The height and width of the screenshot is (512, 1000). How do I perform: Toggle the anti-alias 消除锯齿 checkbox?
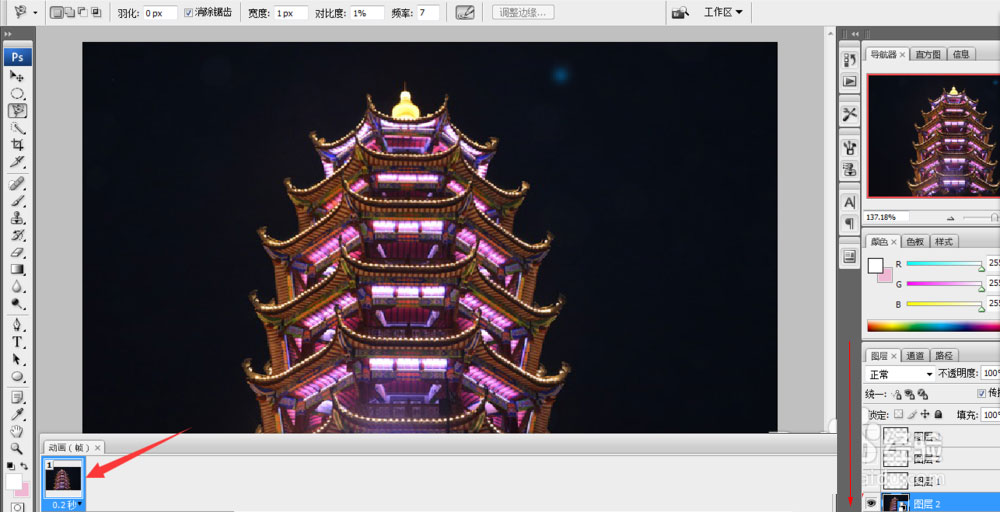click(188, 12)
